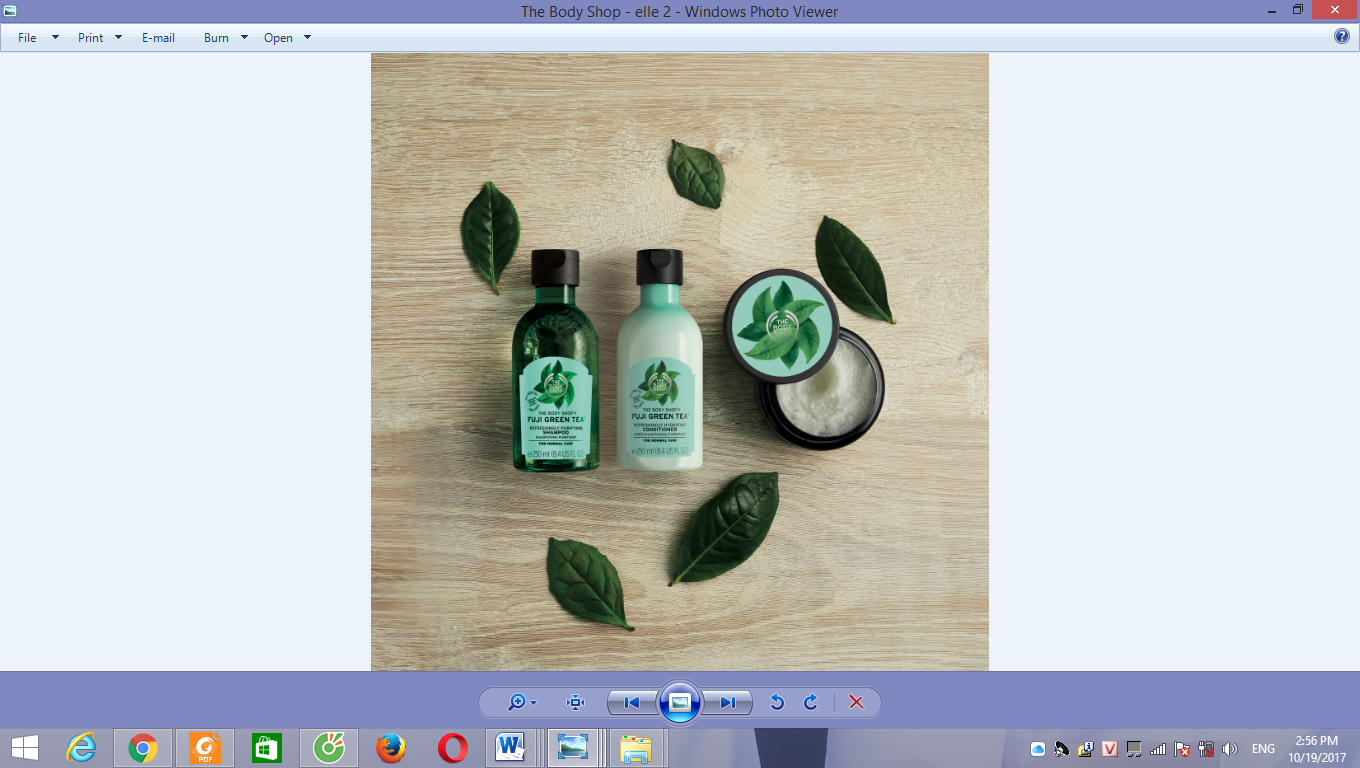
Task: Select the Photo Viewer taskbar button
Action: [574, 748]
